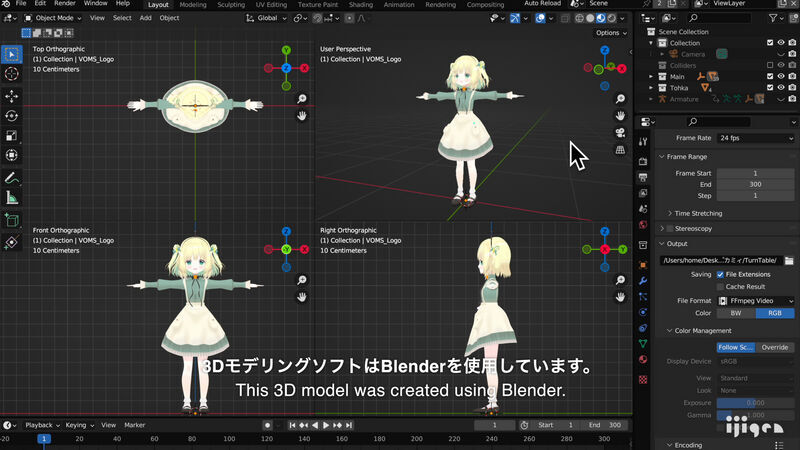Switch to the Shading workspace tab
Image resolution: width=800 pixels, height=450 pixels.
(361, 5)
